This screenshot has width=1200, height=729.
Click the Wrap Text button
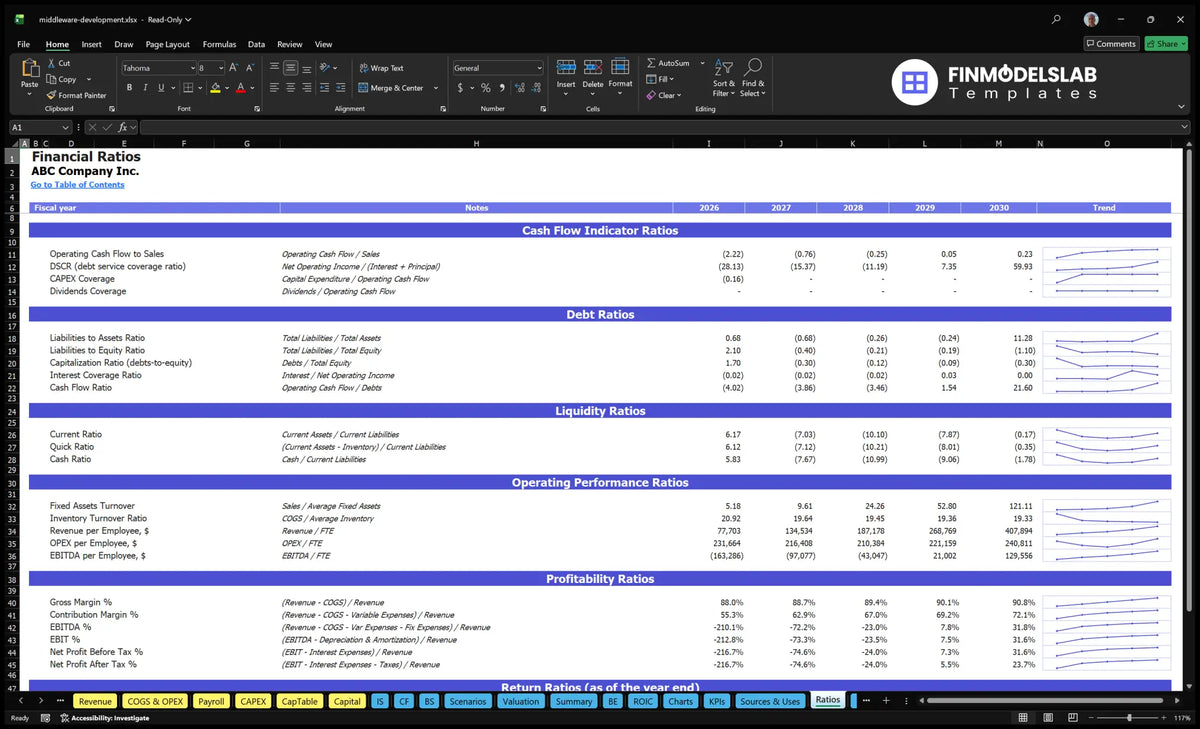(381, 68)
